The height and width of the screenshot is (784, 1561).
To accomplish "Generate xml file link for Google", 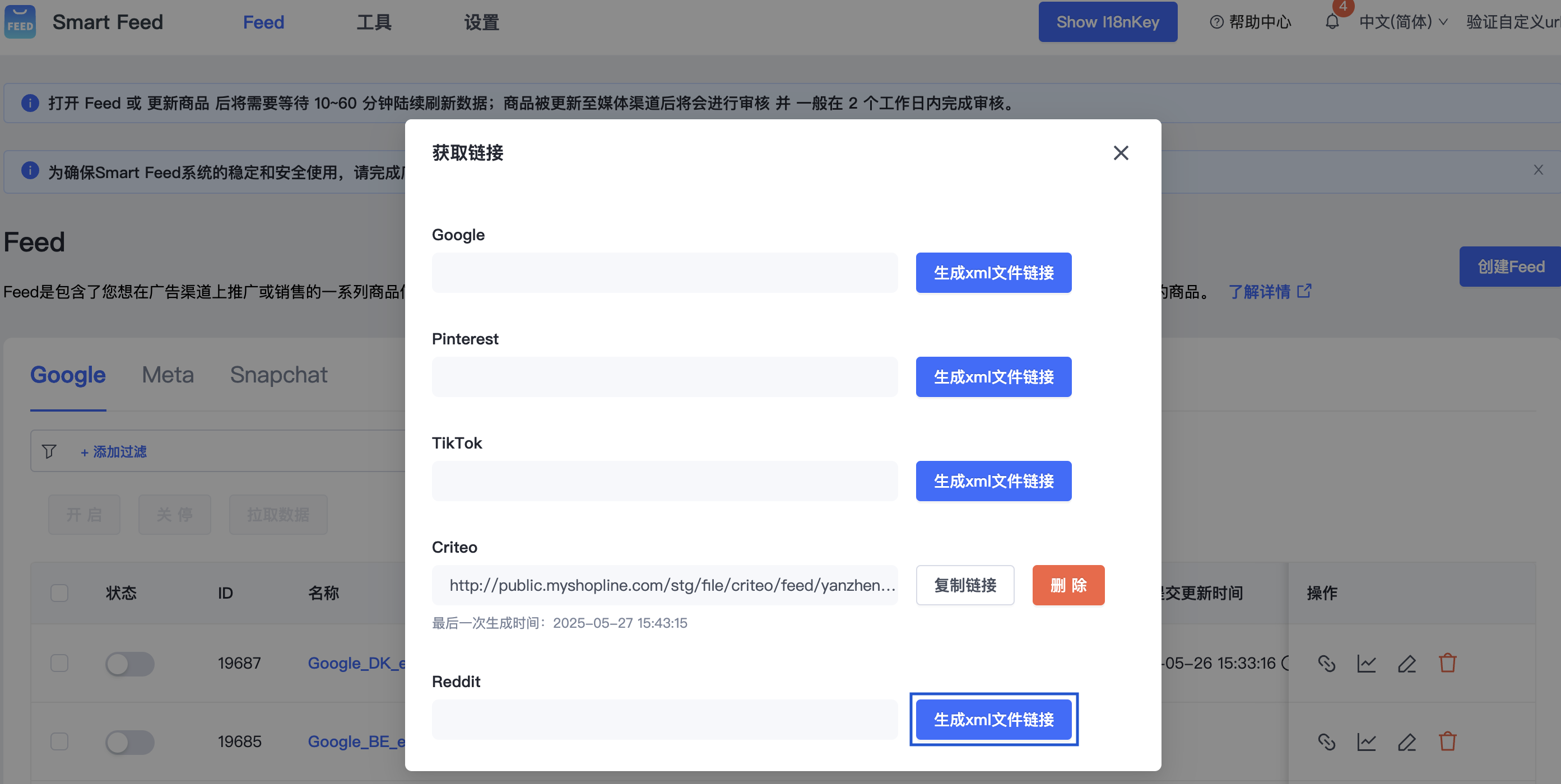I will [x=993, y=273].
